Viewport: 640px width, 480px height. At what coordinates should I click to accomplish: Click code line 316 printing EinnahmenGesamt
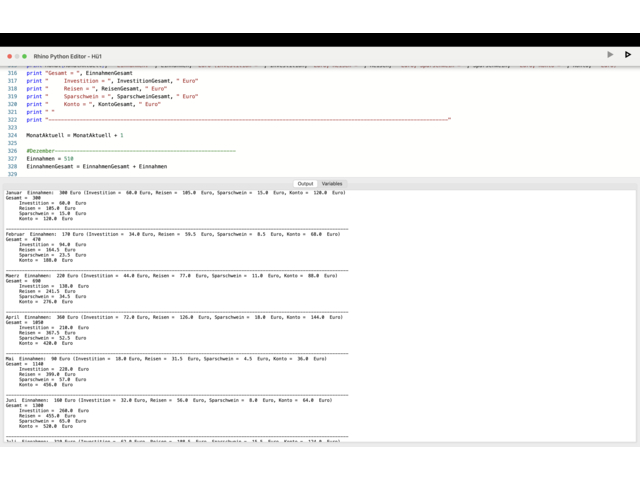(80, 73)
